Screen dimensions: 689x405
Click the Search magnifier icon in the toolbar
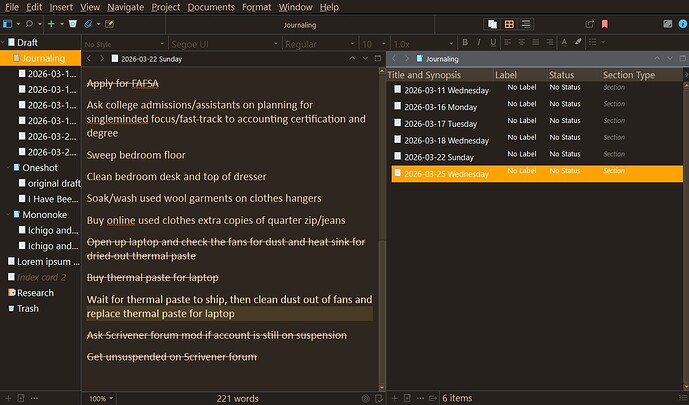[x=29, y=24]
